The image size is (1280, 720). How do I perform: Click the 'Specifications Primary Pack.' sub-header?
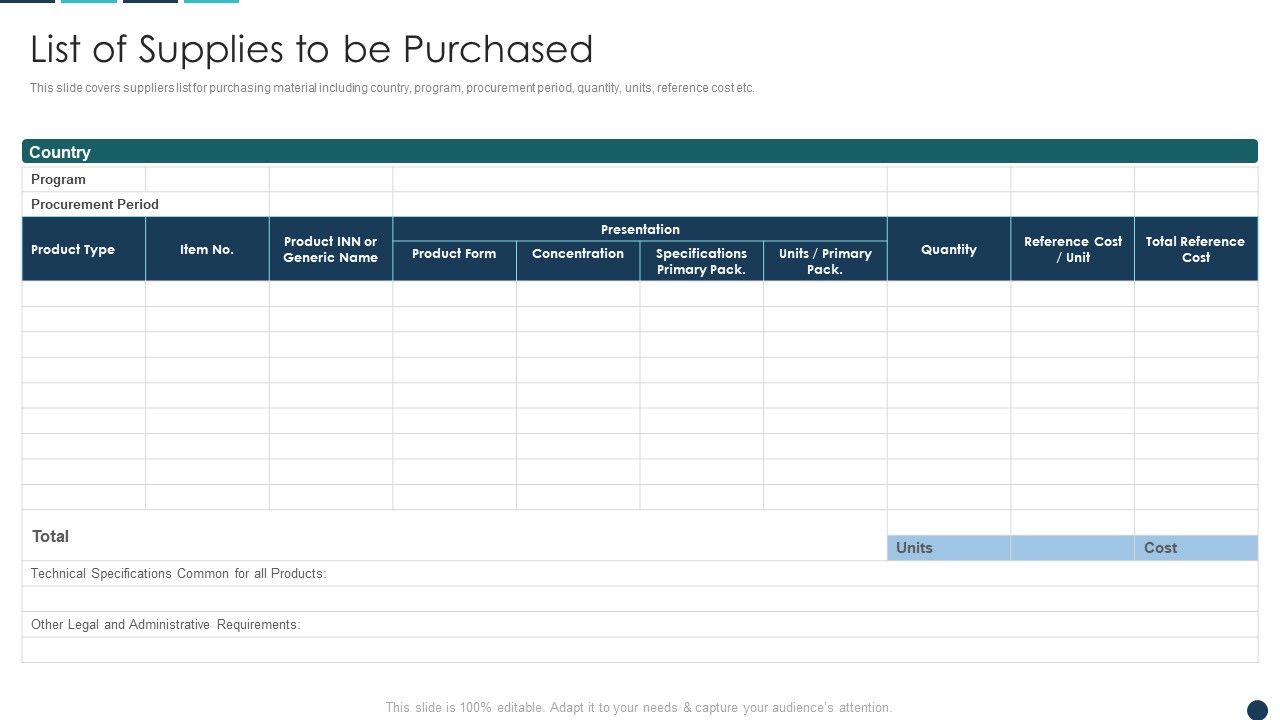click(701, 261)
